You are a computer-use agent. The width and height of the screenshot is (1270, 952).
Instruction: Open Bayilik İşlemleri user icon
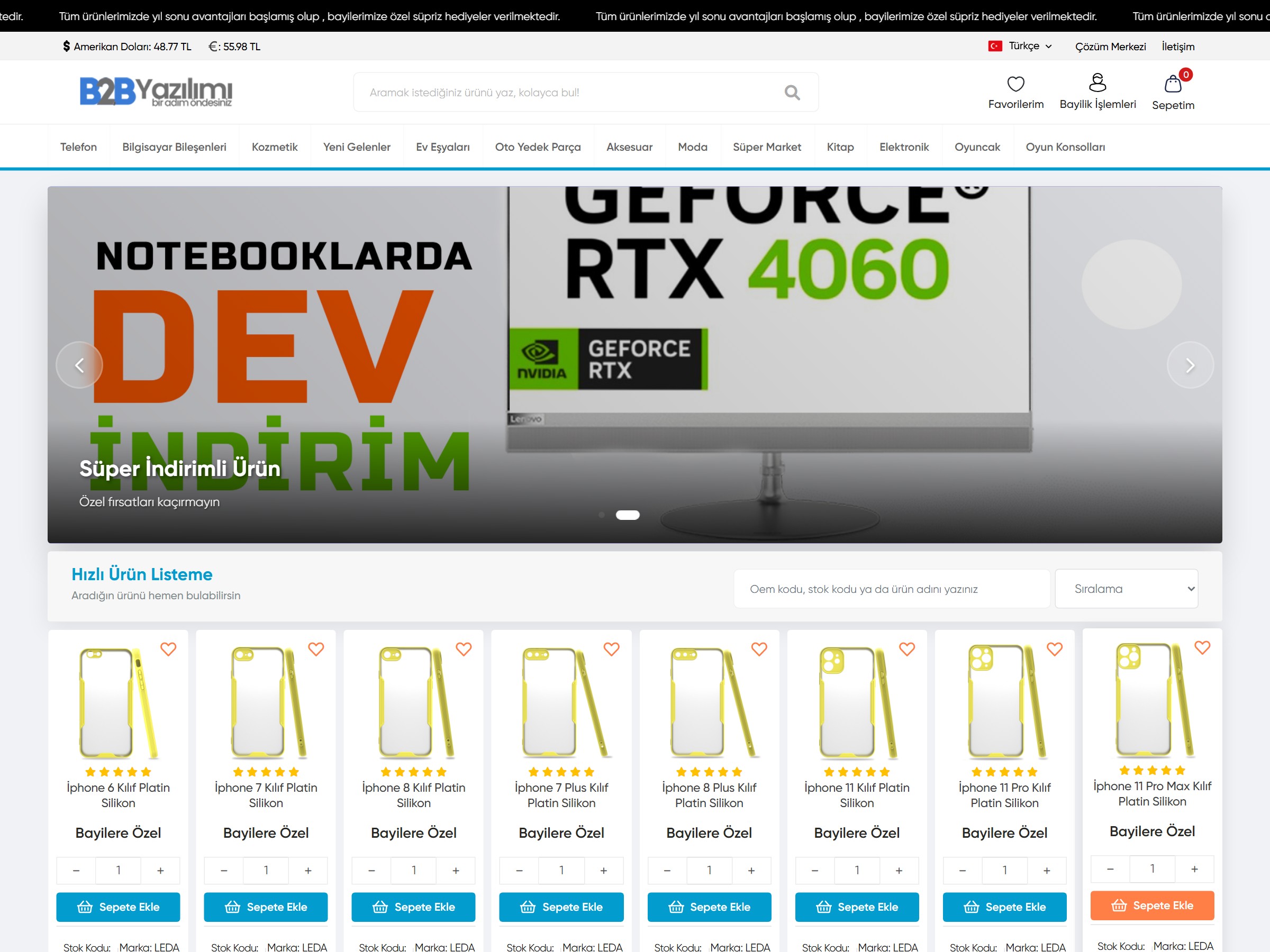point(1097,83)
